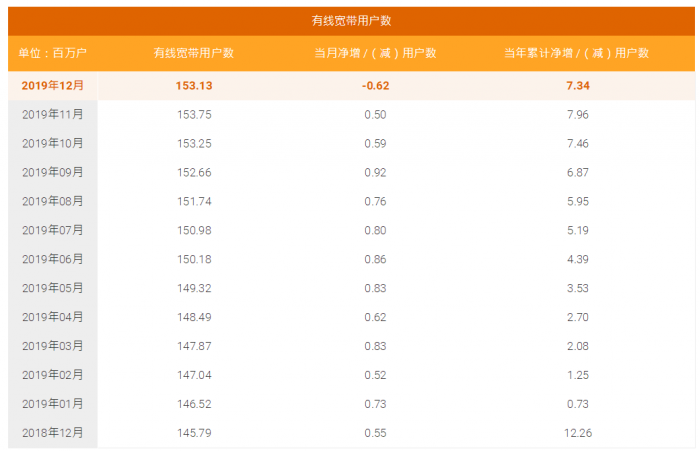
Task: Click the 7.34 cumulative value for December 2019
Action: pyautogui.click(x=577, y=86)
